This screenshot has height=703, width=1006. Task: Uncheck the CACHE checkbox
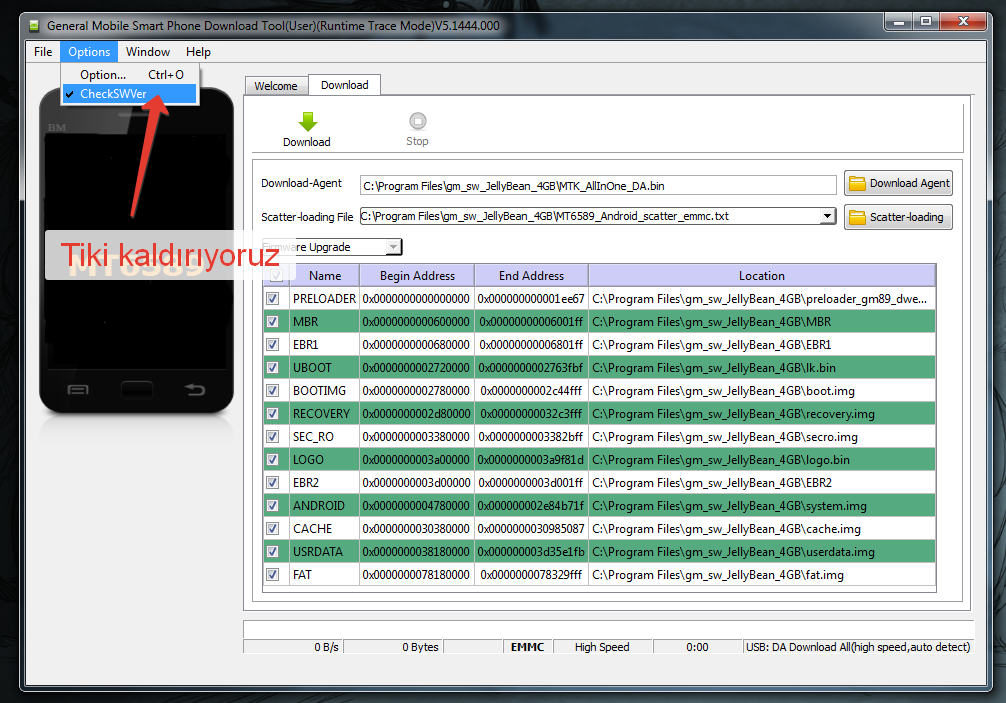[273, 529]
